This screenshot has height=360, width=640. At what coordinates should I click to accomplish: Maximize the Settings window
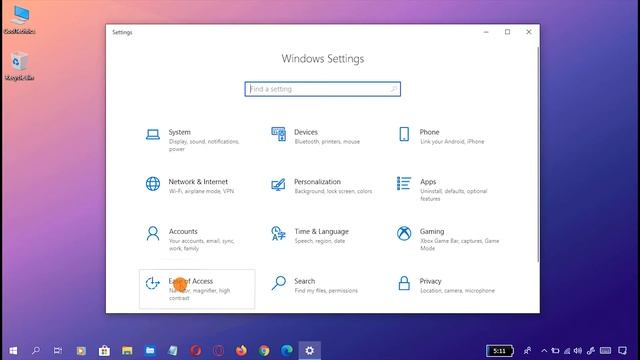(507, 32)
